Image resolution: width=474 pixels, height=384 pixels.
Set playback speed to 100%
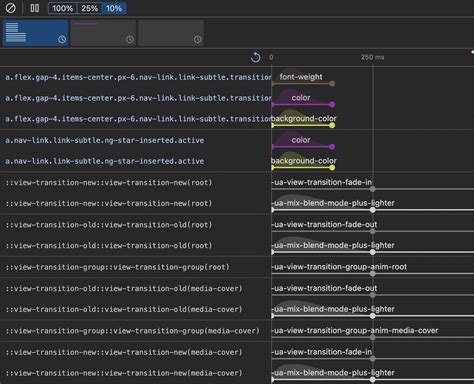(x=63, y=8)
